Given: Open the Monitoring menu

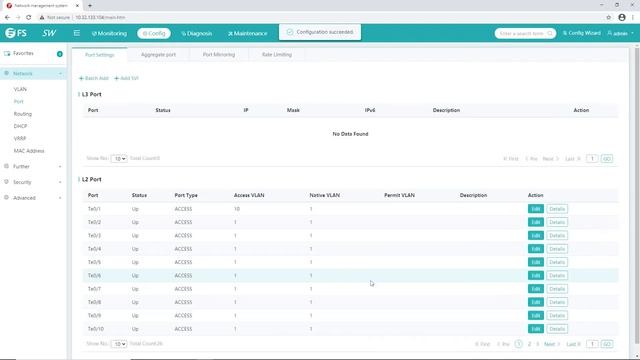Looking at the screenshot, I should click(109, 33).
